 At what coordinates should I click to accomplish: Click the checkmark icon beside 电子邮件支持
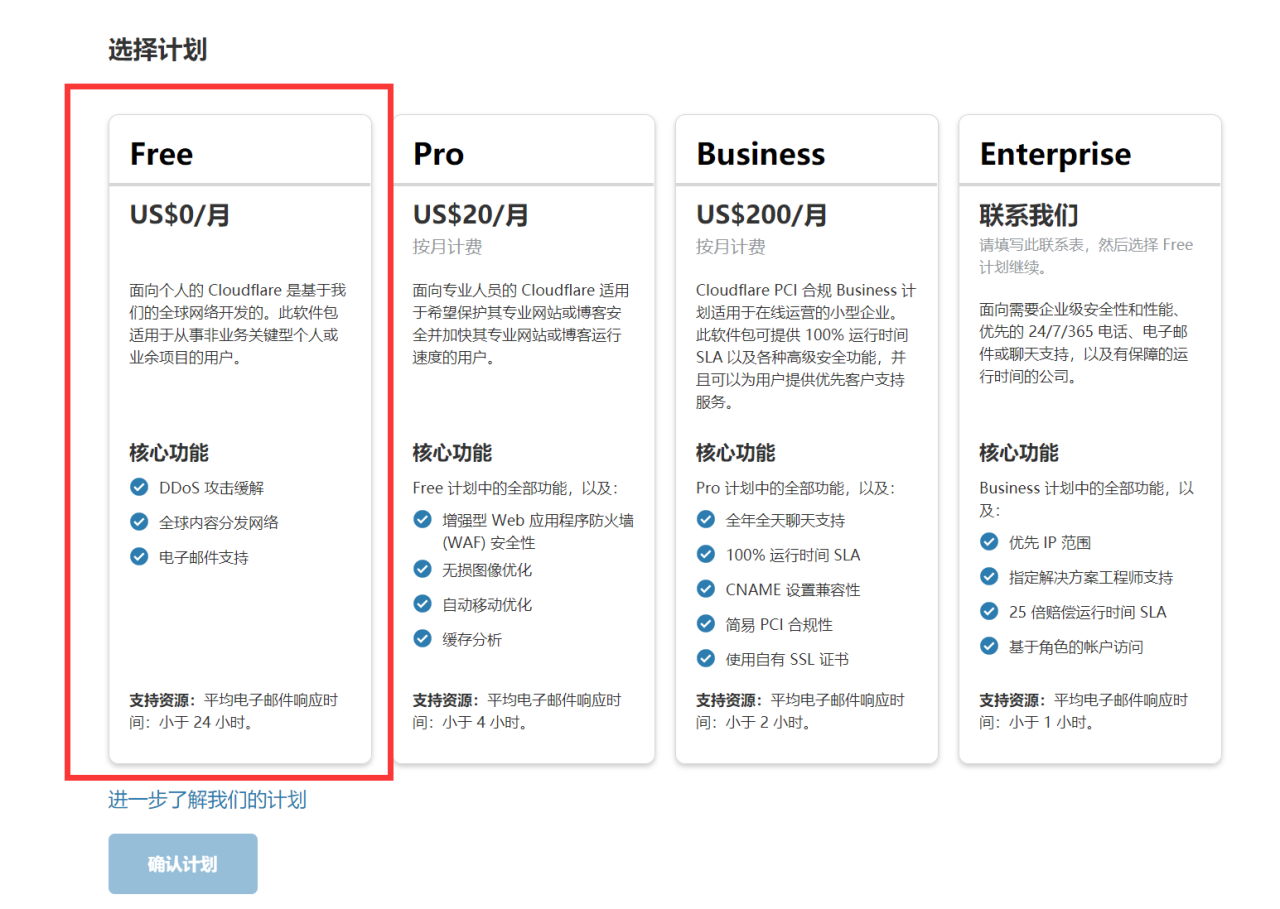[139, 557]
